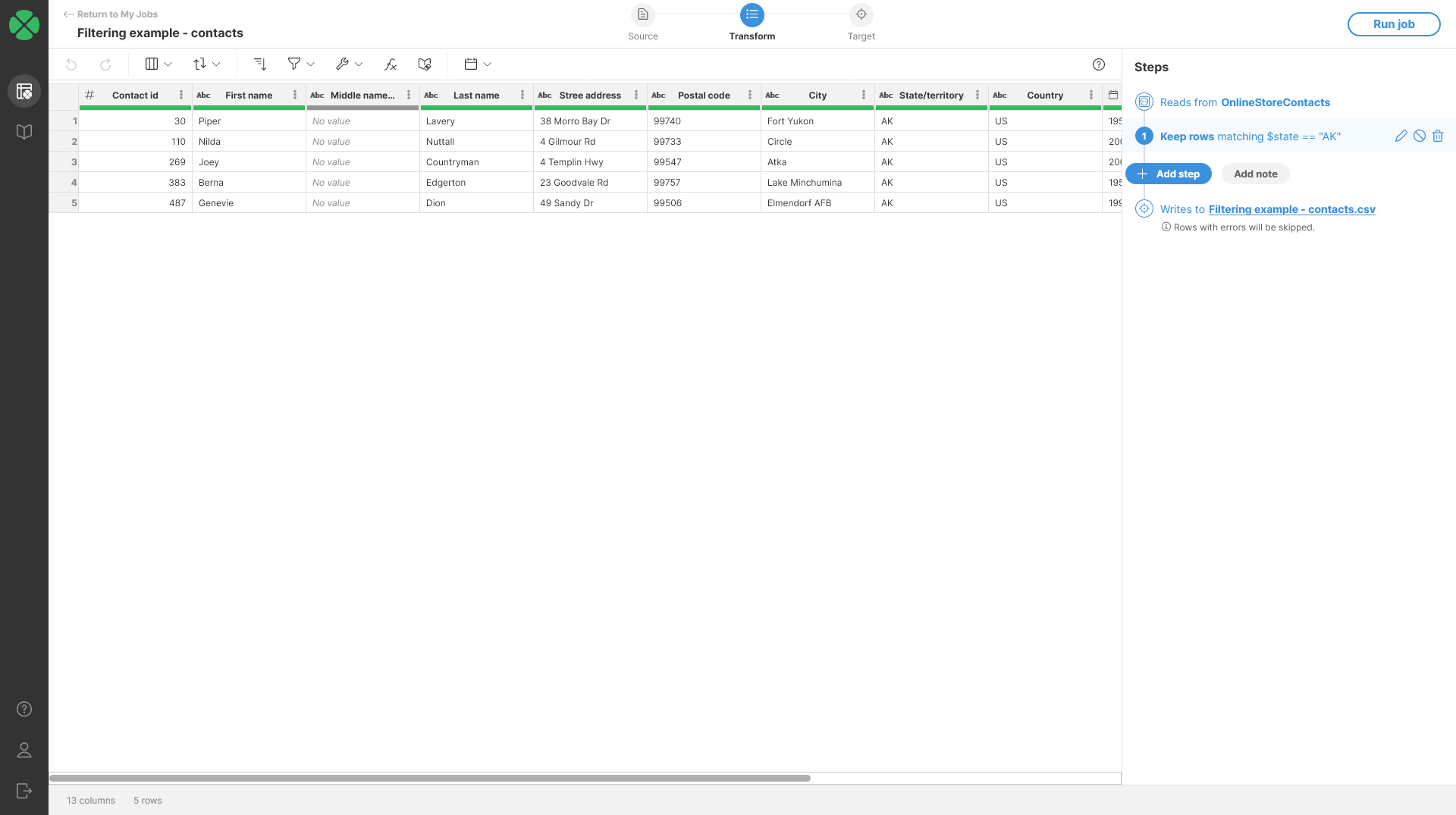Viewport: 1456px width, 815px height.
Task: Click the logout icon in sidebar
Action: click(x=24, y=791)
